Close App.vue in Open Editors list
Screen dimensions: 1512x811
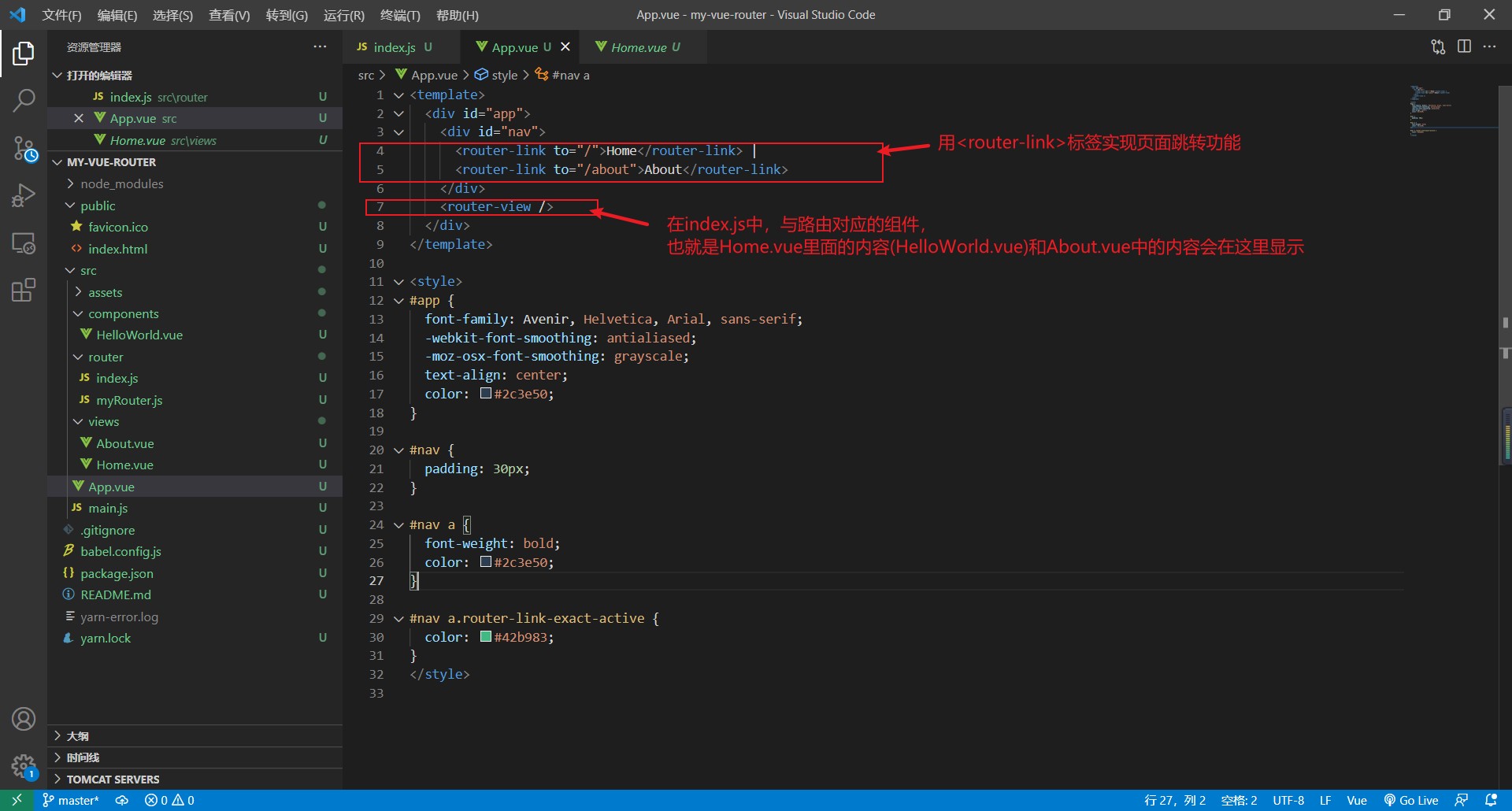click(x=79, y=118)
